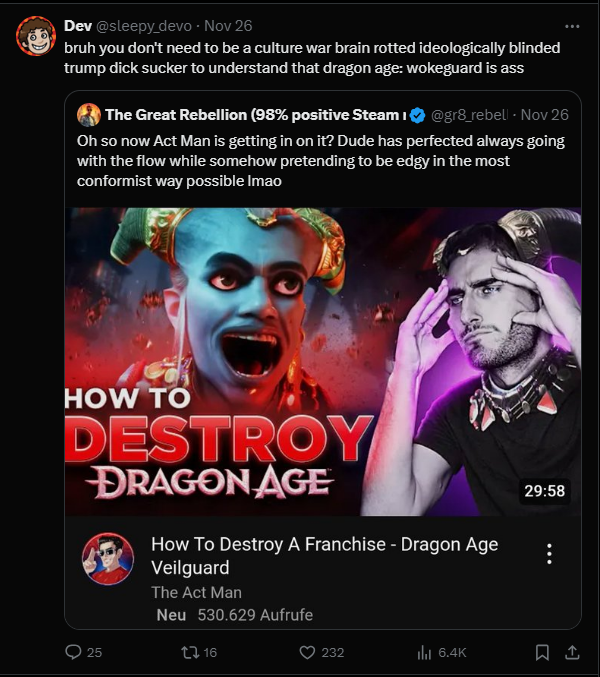Play the How To Destroy Dragon Age thumbnail
Viewport: 600px width, 677px height.
coord(323,362)
